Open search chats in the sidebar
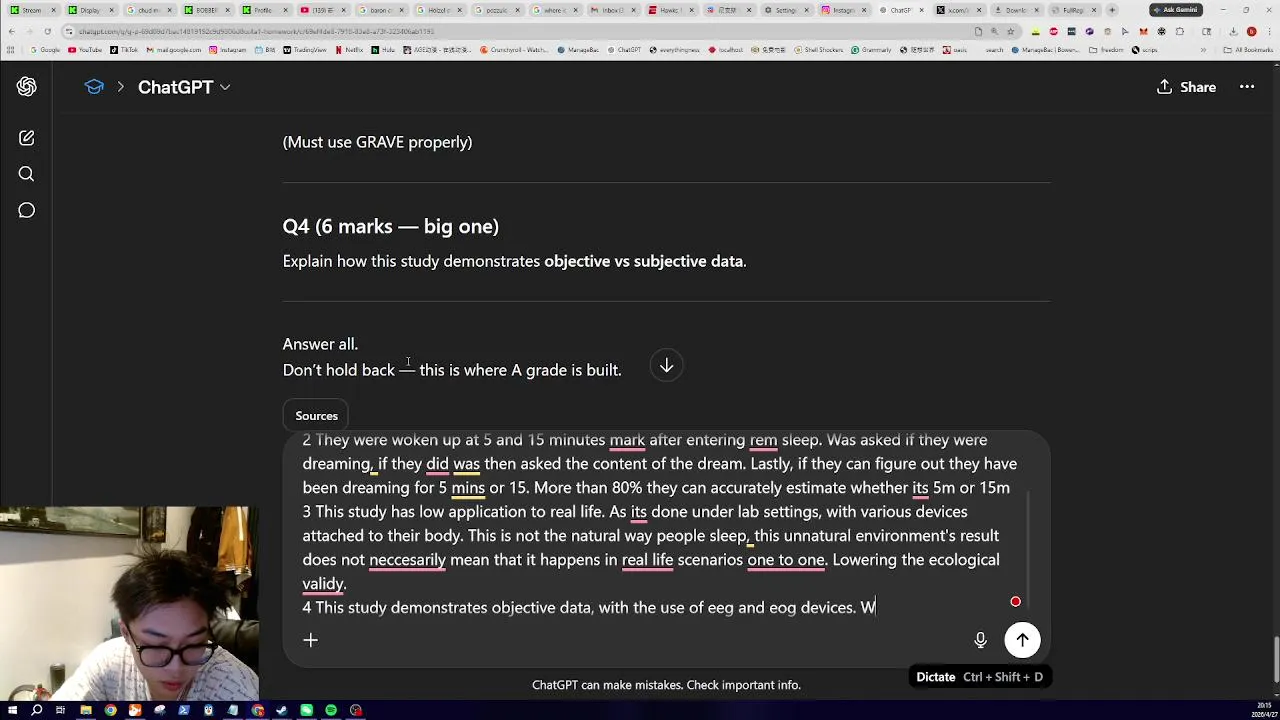Image resolution: width=1280 pixels, height=720 pixels. point(27,174)
